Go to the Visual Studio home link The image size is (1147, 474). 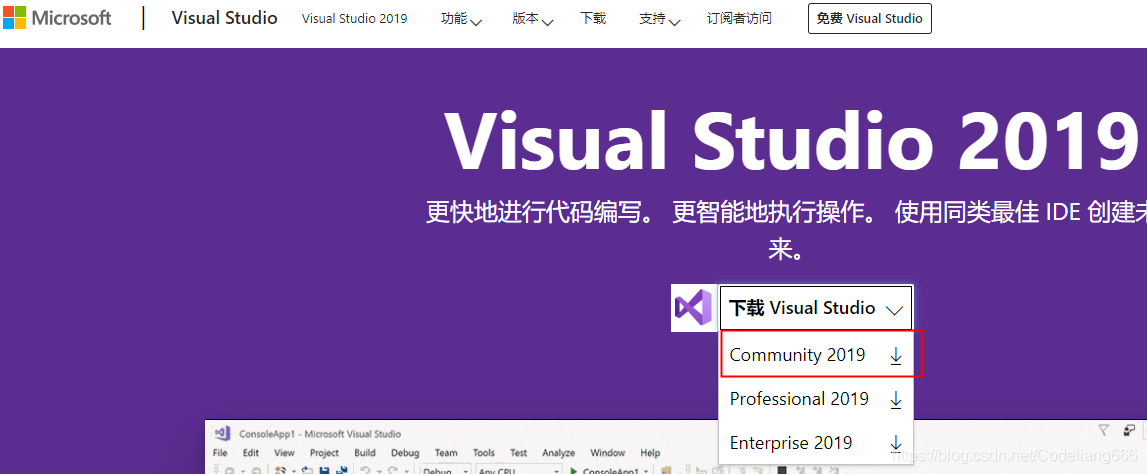225,18
